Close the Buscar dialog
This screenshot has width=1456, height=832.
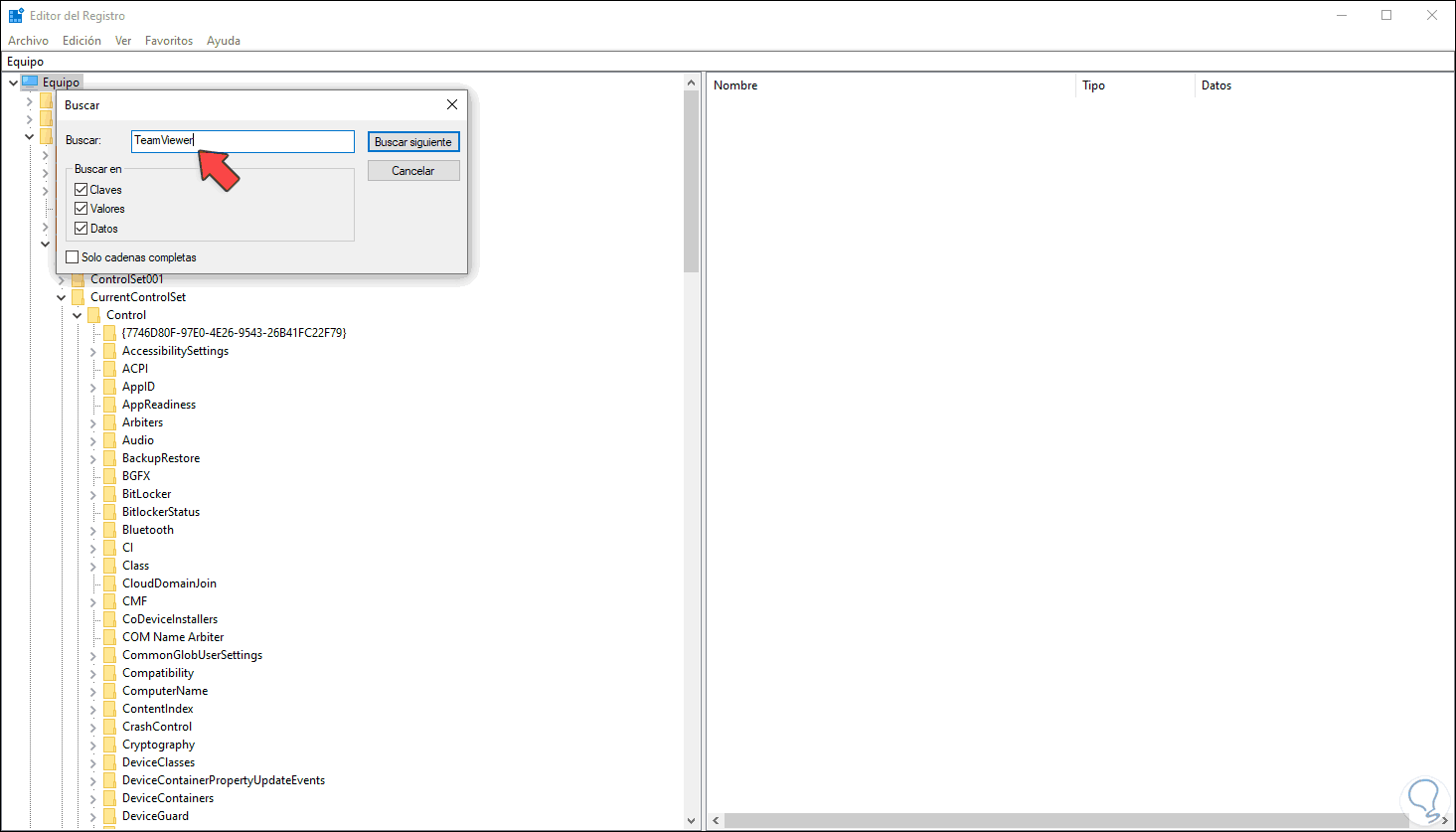pos(452,104)
